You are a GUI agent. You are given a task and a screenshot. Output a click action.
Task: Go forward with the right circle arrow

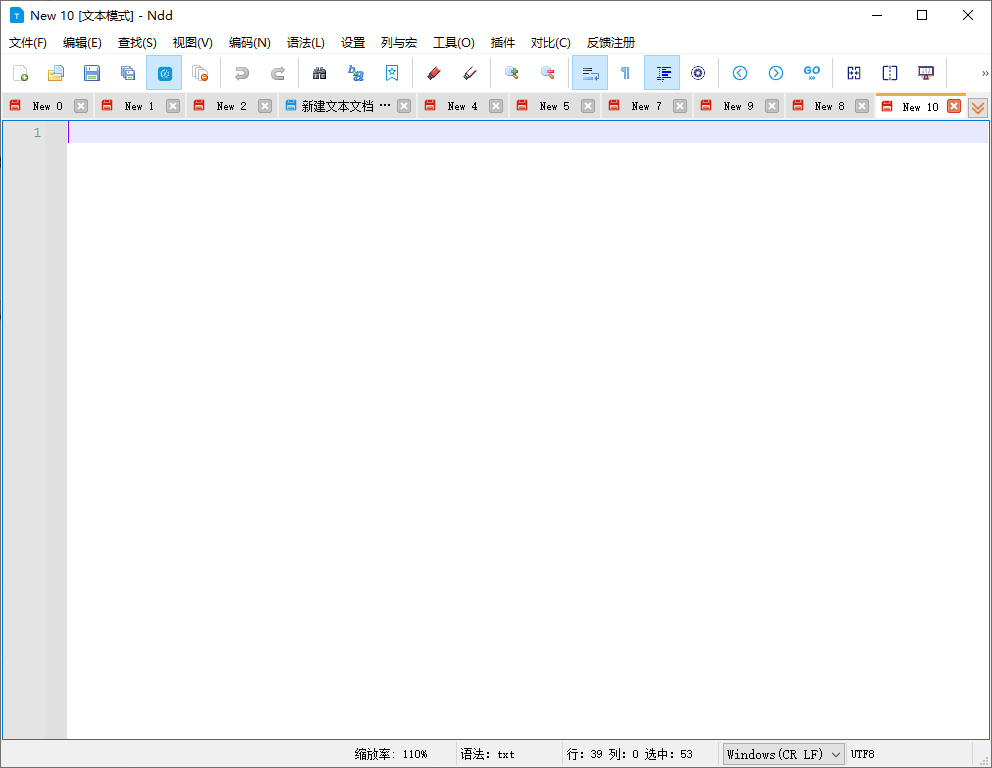click(776, 73)
